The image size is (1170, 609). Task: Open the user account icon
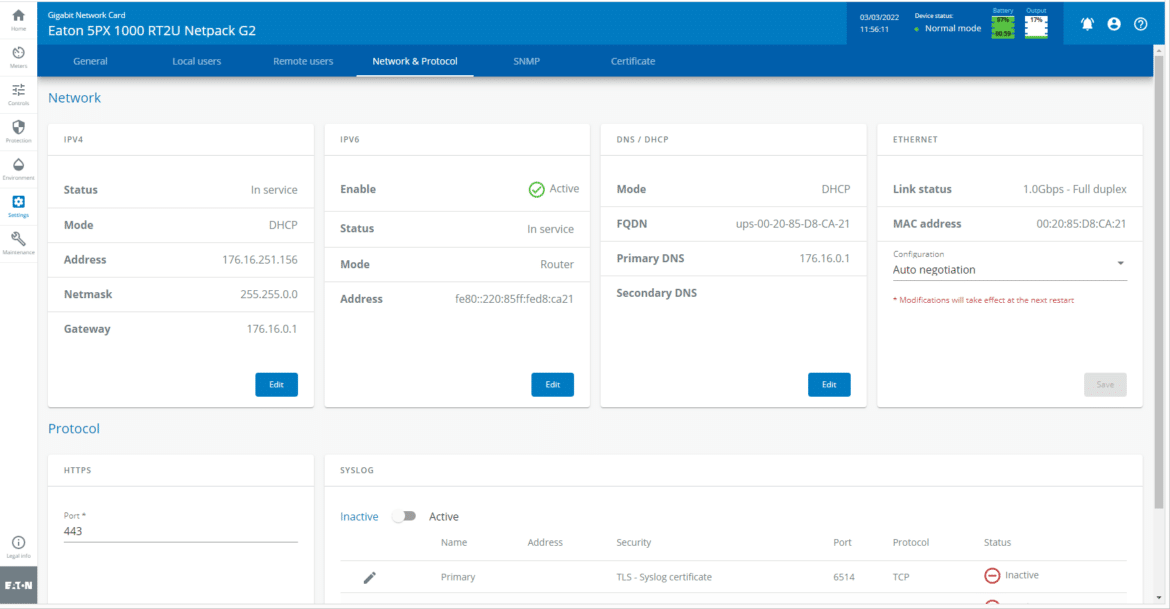point(1114,24)
